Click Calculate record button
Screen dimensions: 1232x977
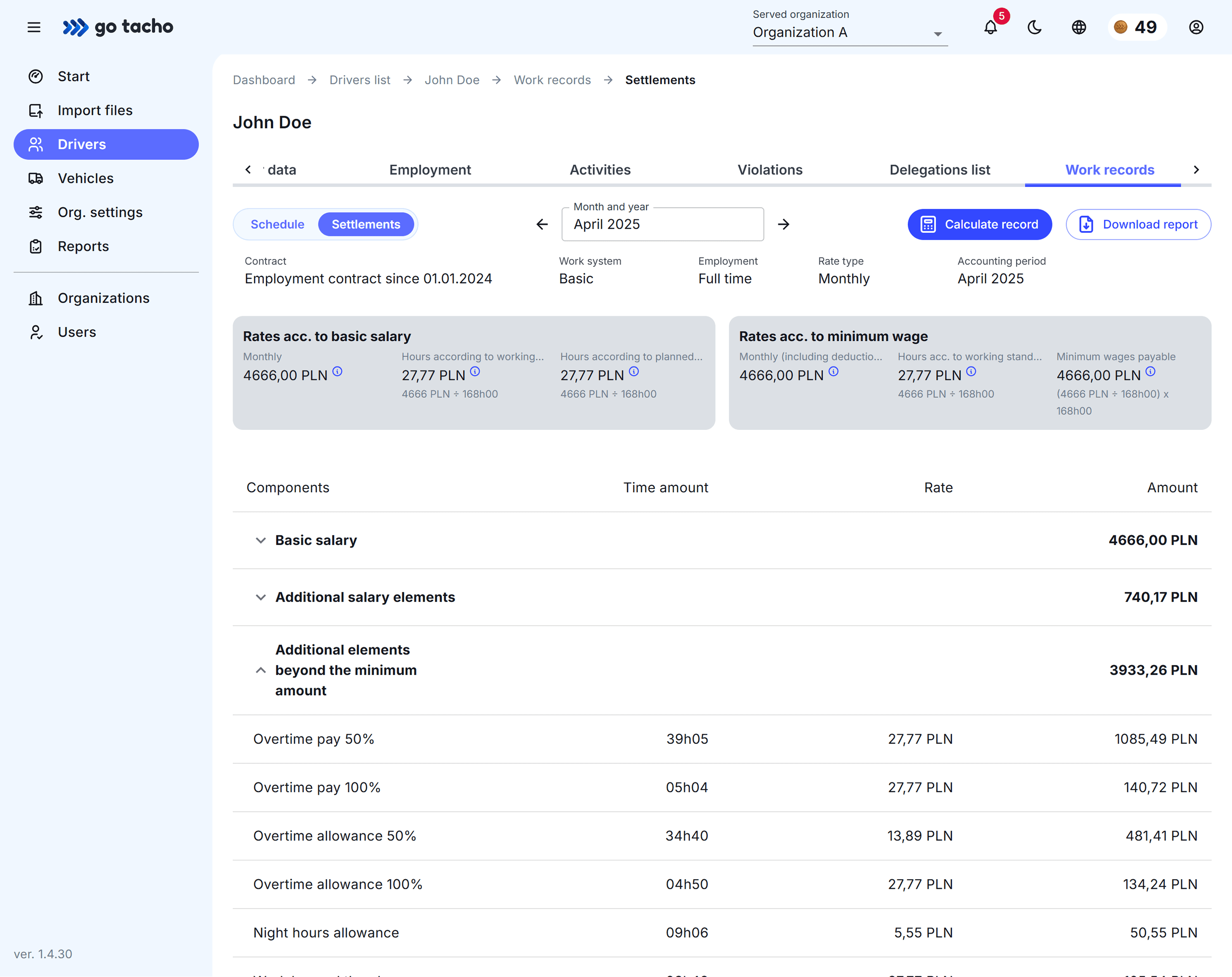pos(979,224)
